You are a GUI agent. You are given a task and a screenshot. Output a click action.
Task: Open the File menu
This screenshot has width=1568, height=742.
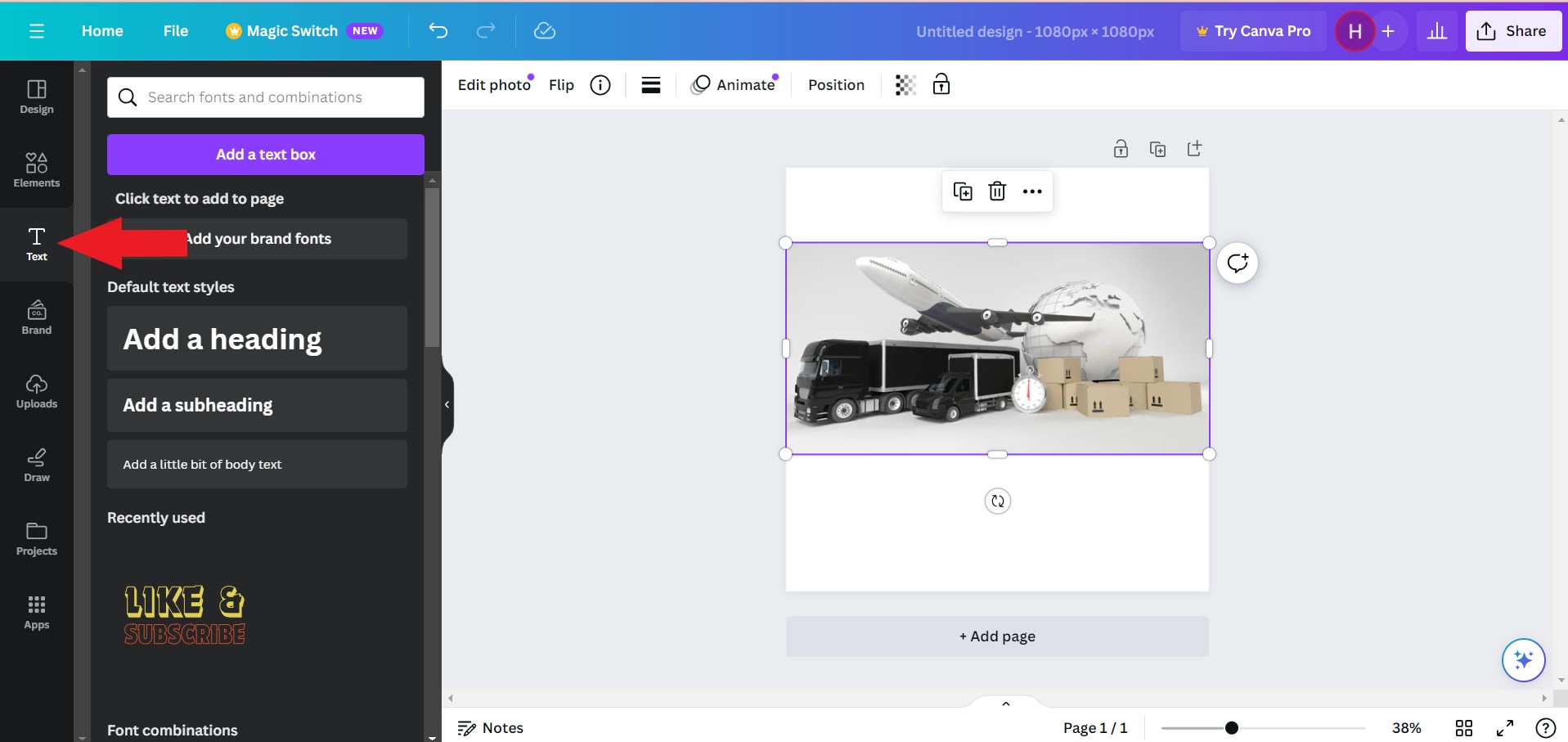click(175, 30)
